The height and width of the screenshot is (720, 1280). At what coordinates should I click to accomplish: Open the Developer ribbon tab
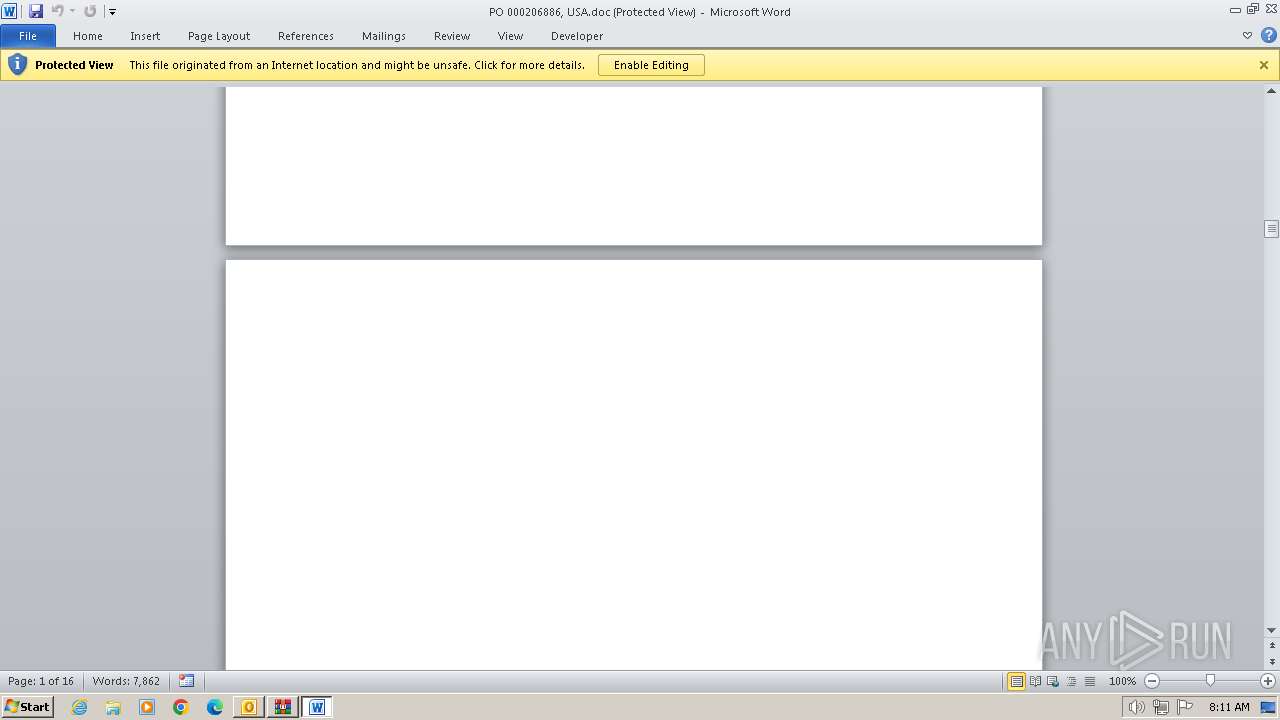577,36
